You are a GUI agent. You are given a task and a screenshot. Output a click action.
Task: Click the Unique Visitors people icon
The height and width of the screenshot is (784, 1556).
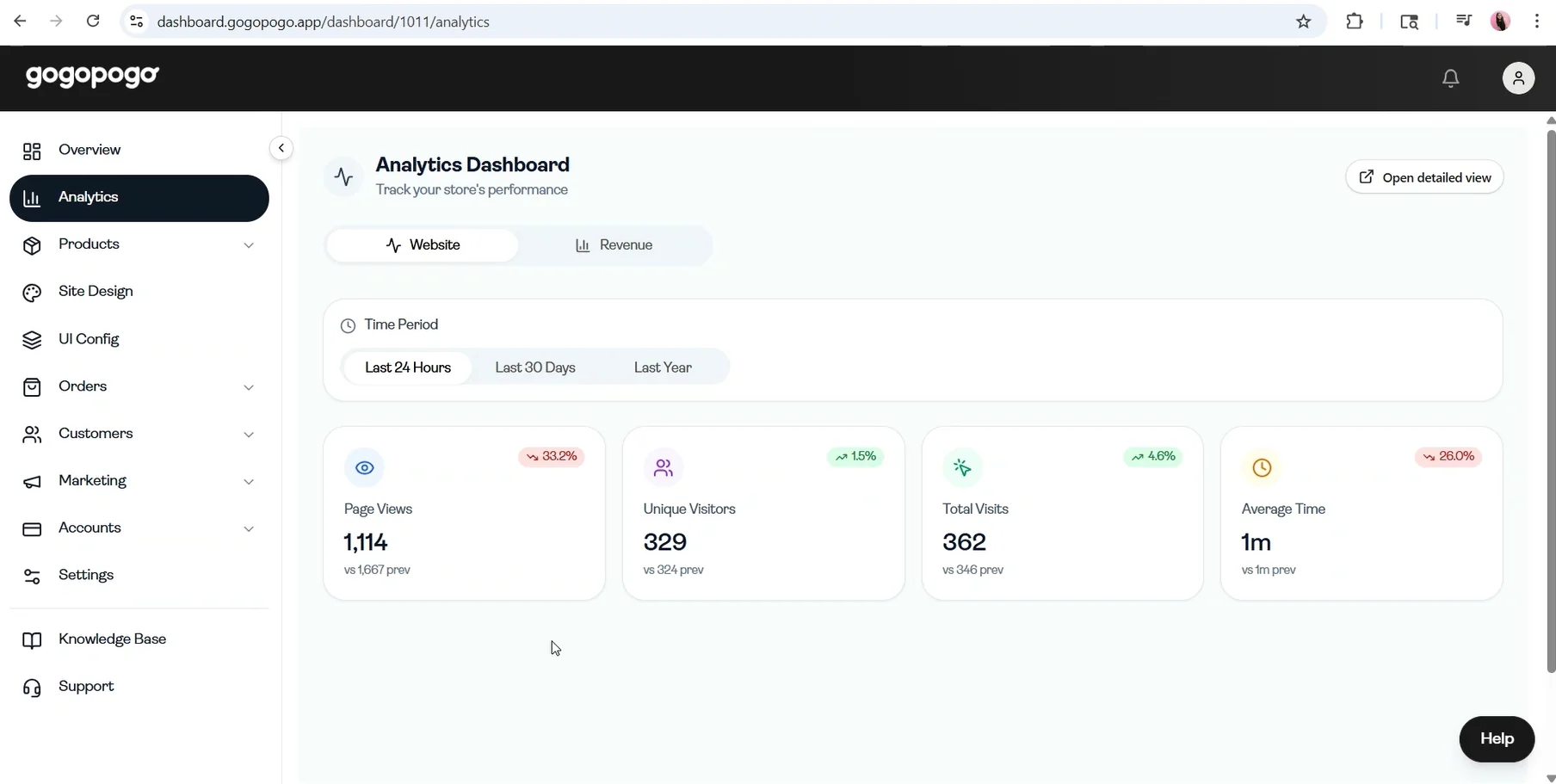(663, 468)
